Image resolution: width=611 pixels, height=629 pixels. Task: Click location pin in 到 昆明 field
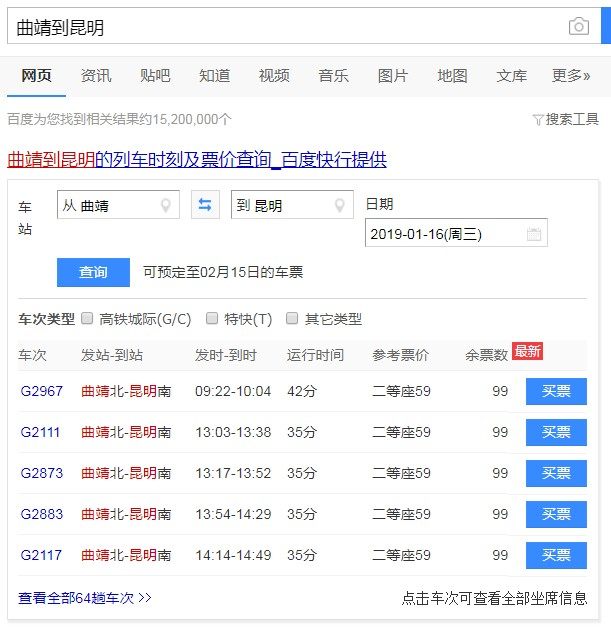(x=339, y=205)
